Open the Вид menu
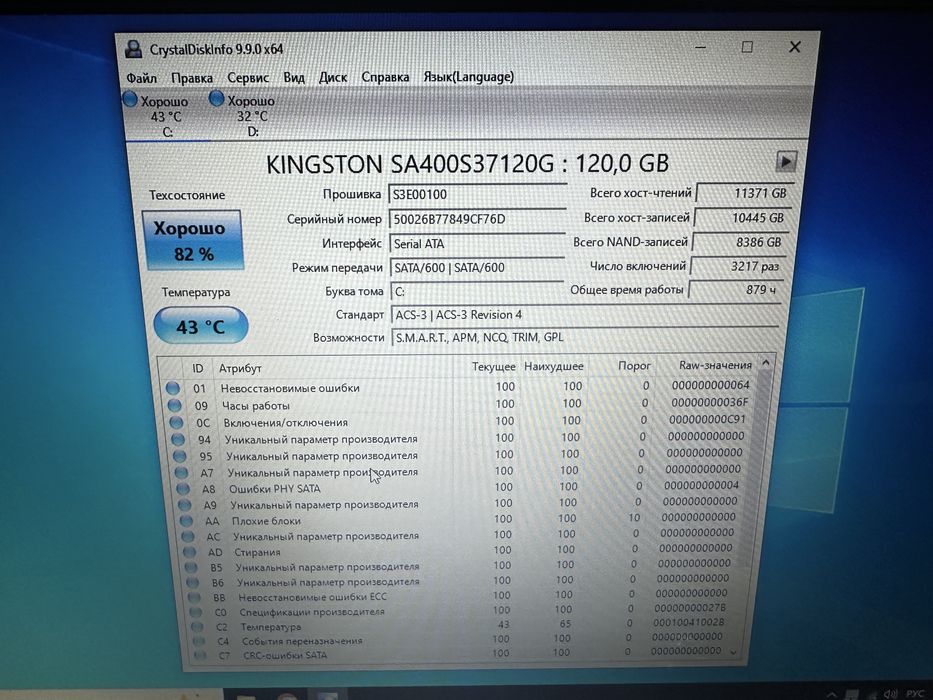 pos(294,77)
